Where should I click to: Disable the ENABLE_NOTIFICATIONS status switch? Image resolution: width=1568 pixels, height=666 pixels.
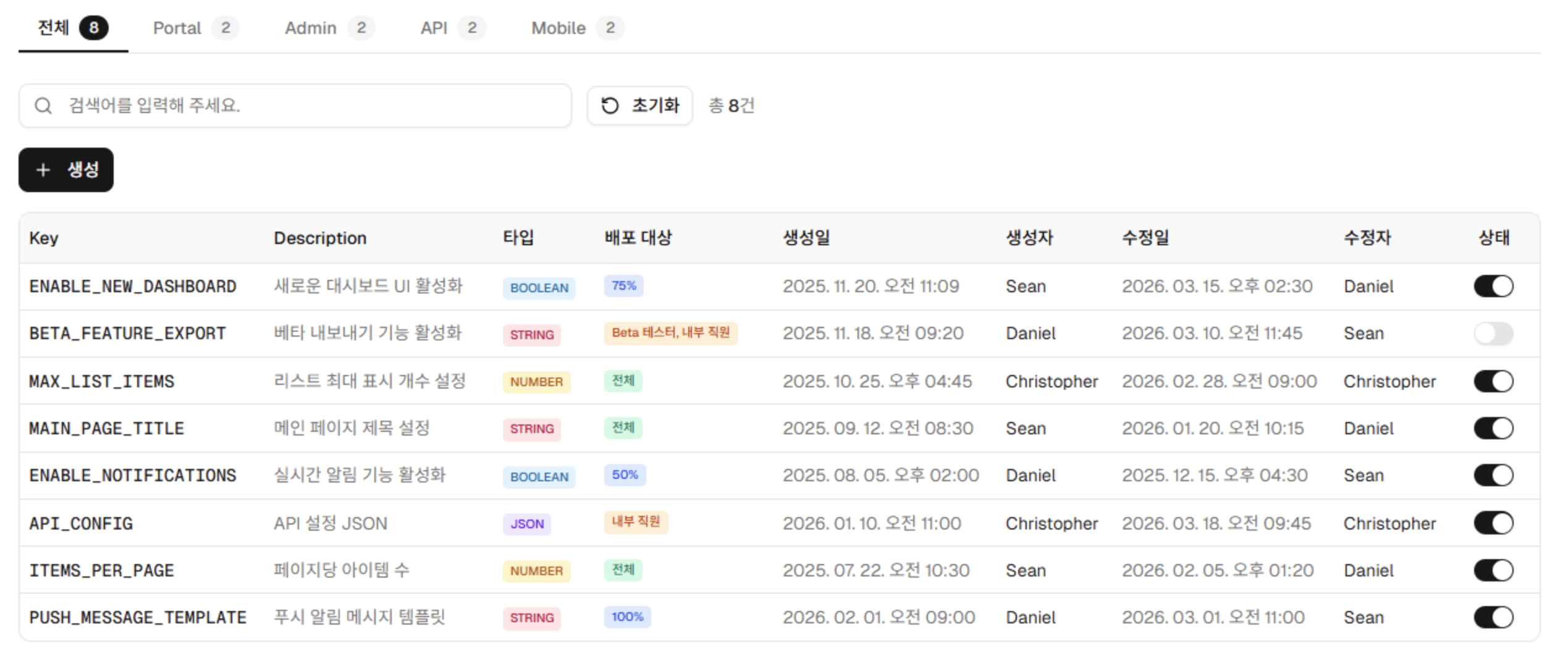[1493, 475]
